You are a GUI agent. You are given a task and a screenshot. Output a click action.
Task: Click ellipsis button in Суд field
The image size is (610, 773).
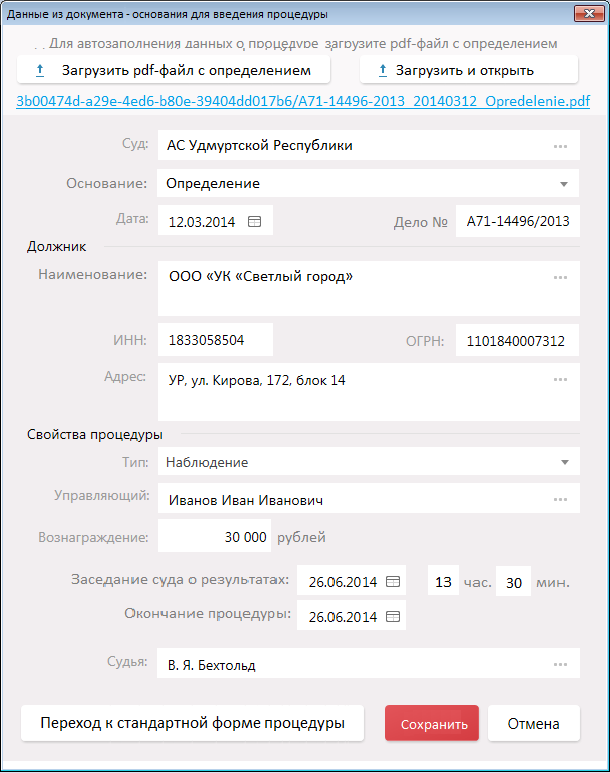[560, 146]
